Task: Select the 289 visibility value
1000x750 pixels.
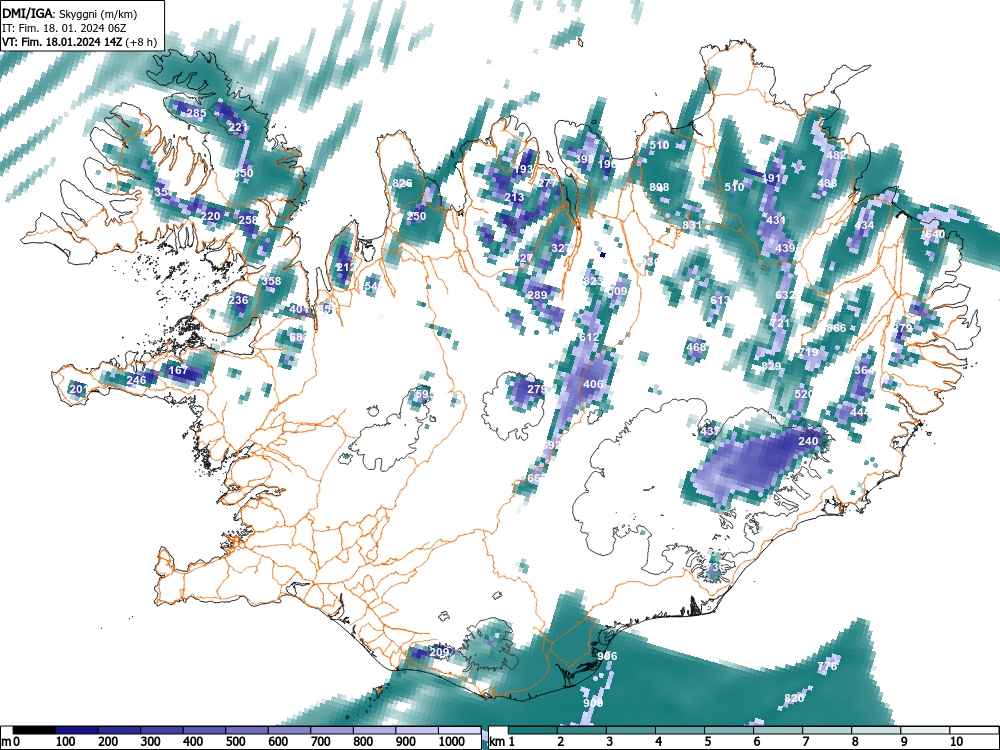Action: point(537,295)
